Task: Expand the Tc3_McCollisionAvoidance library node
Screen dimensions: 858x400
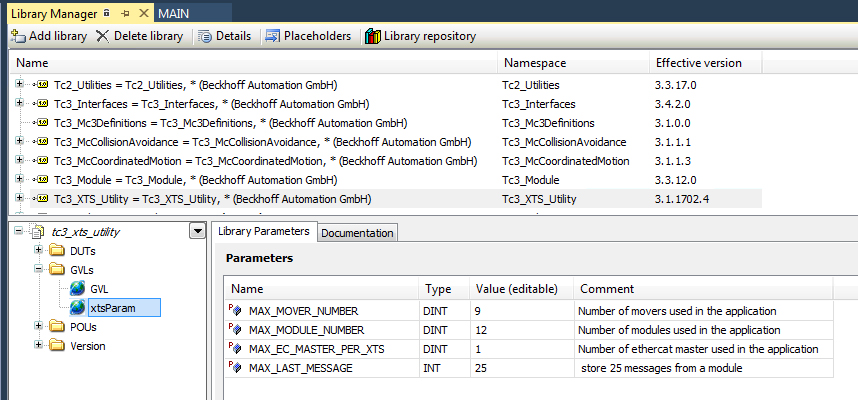Action: [20, 141]
